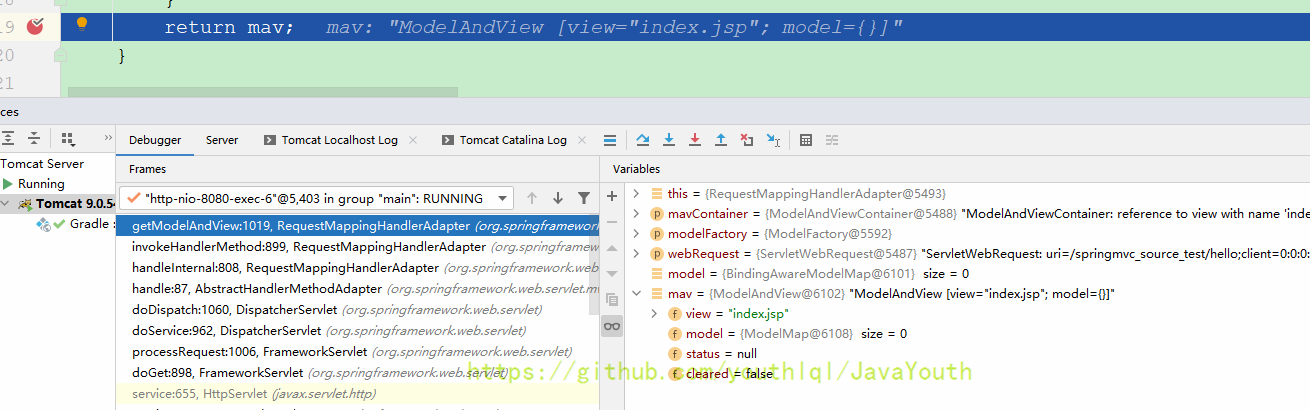Viewport: 1310px width, 410px height.
Task: Open the Tomcat Catalina Log tab
Action: [512, 140]
